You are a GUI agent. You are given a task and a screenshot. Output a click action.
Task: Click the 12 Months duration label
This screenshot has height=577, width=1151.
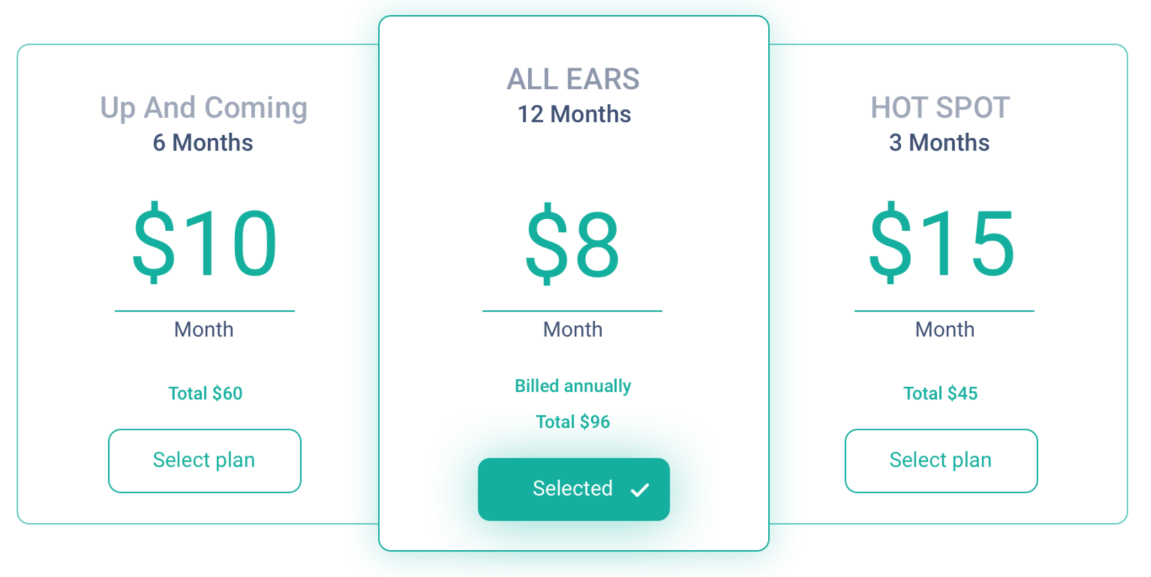(x=574, y=114)
